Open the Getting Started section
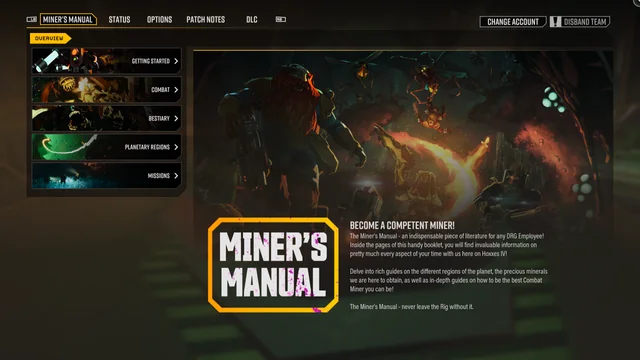This screenshot has height=360, width=640. [107, 61]
